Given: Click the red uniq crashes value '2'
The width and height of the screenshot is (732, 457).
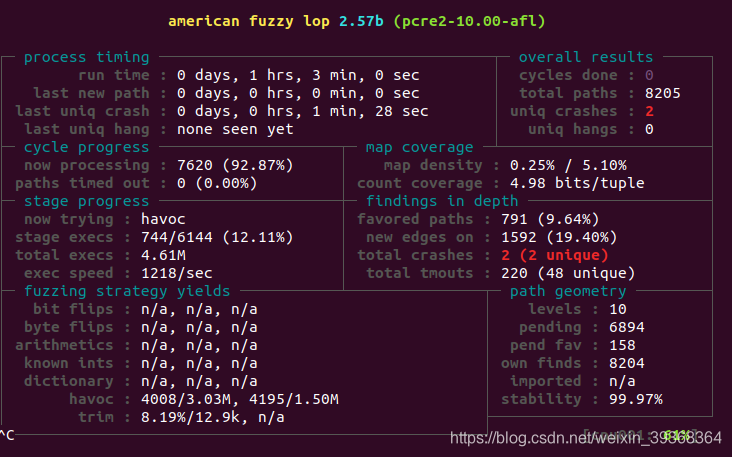Looking at the screenshot, I should point(649,111).
